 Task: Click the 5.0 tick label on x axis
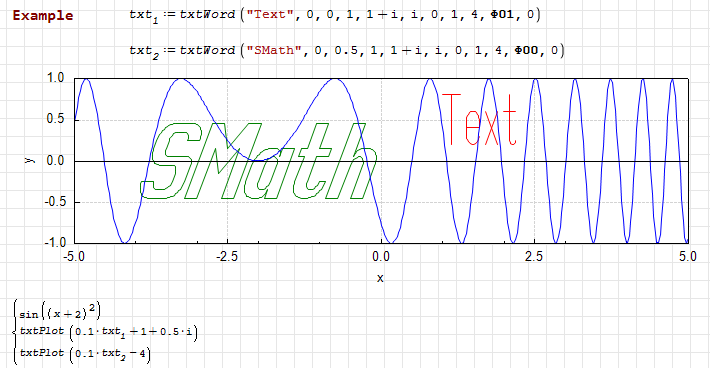coord(687,257)
